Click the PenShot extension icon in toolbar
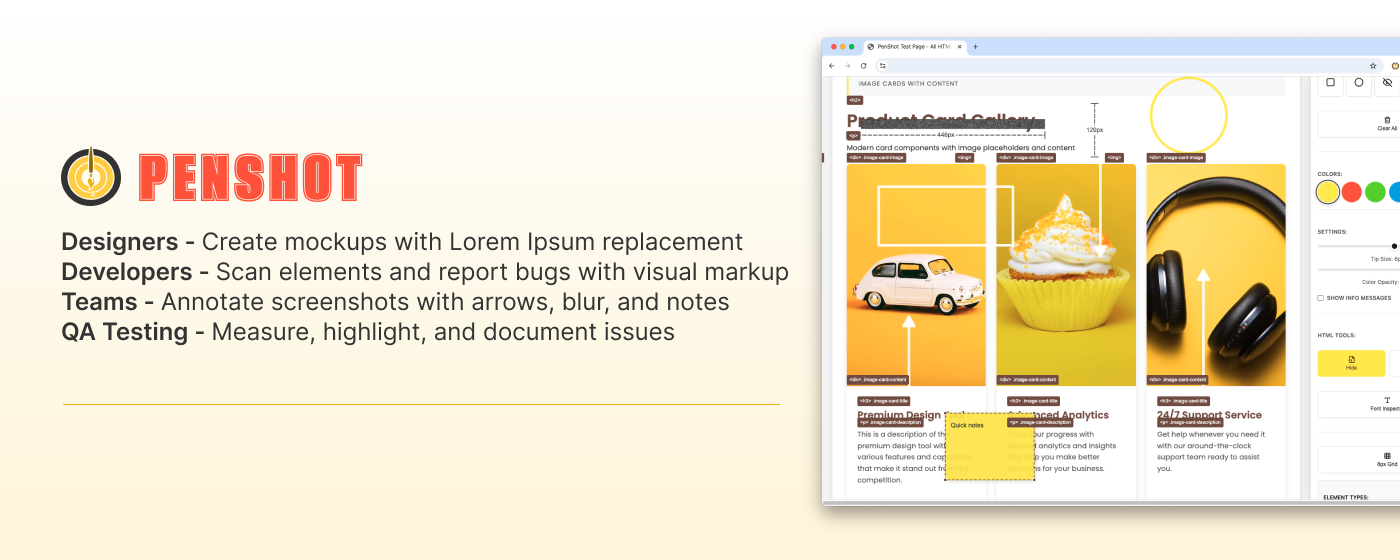This screenshot has width=1400, height=560. pyautogui.click(x=1396, y=65)
